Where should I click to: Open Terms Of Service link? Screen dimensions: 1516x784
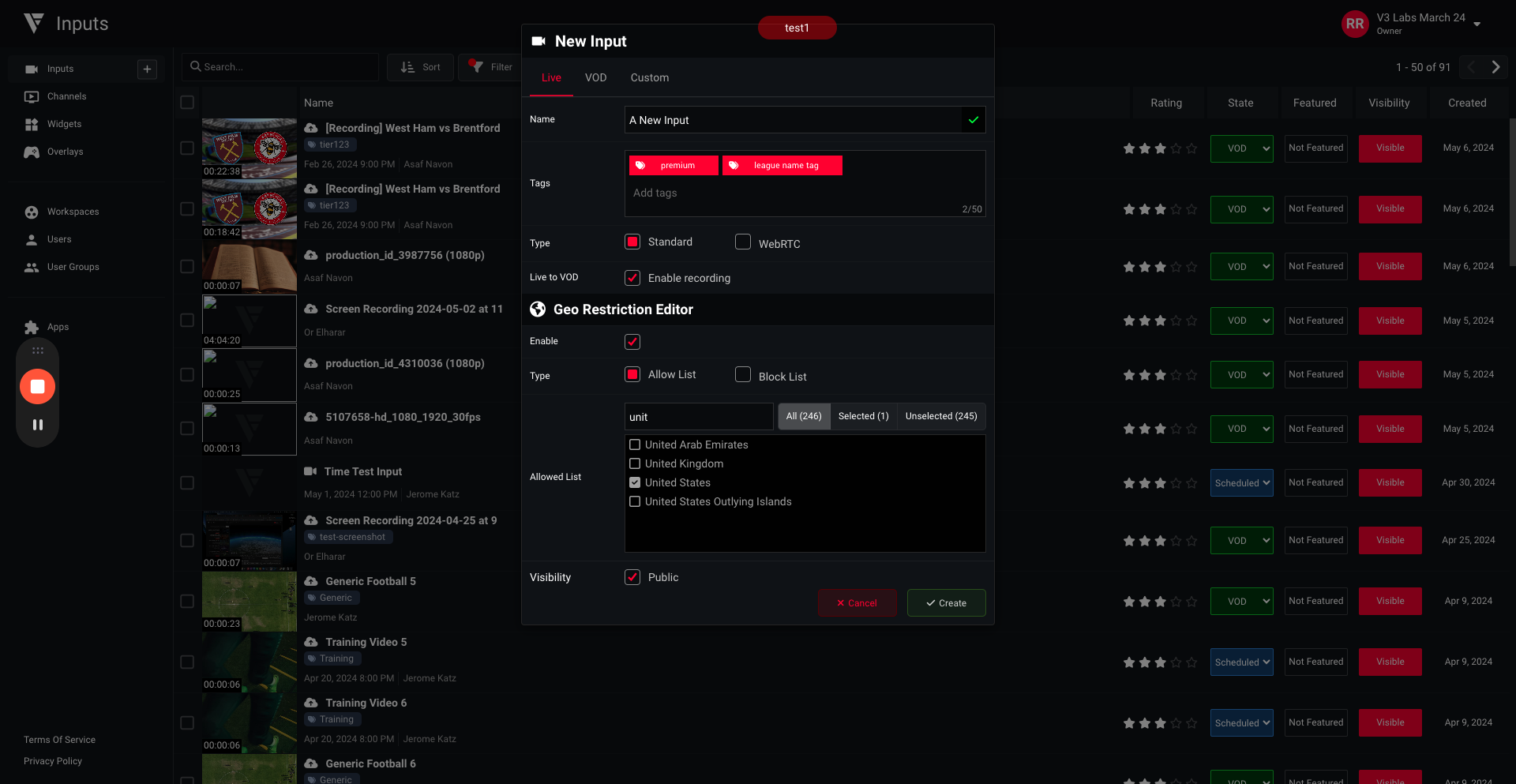pyautogui.click(x=59, y=740)
